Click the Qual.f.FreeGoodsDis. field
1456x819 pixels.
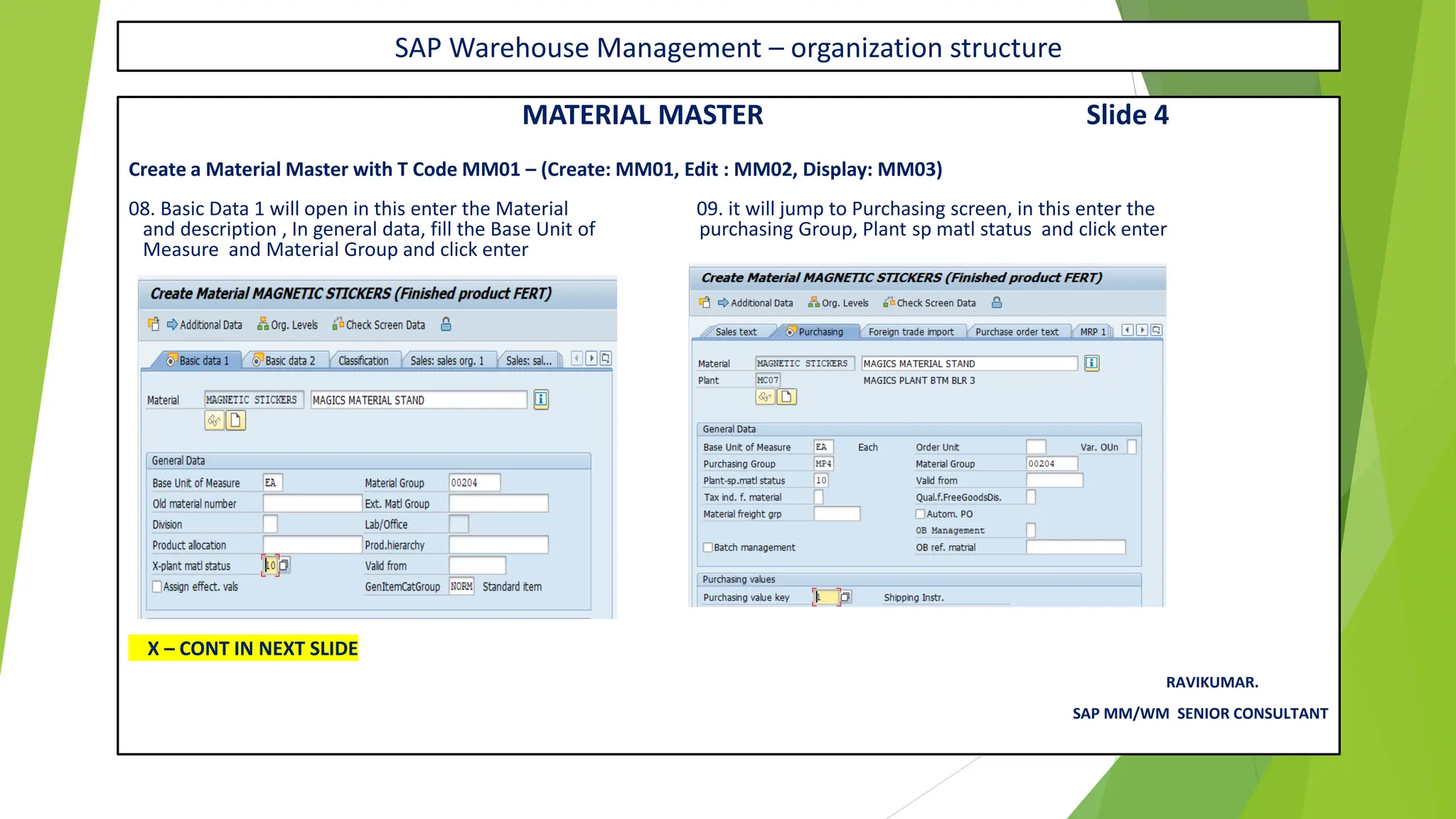point(1031,497)
